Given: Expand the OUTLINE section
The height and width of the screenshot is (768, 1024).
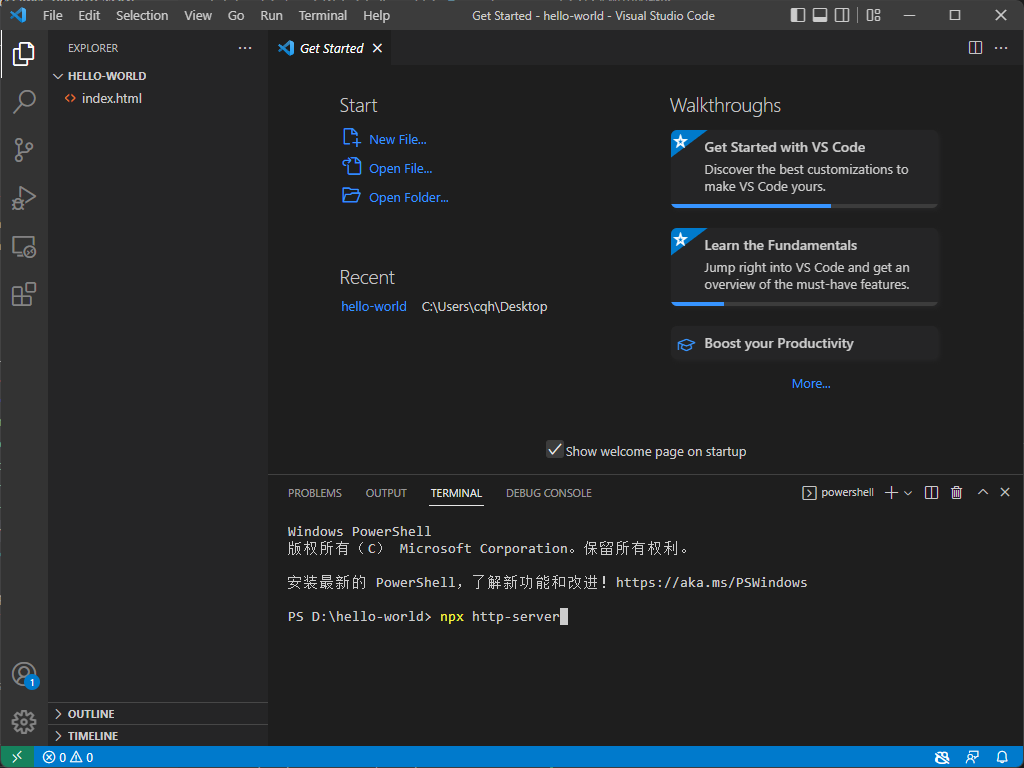Looking at the screenshot, I should [x=158, y=714].
